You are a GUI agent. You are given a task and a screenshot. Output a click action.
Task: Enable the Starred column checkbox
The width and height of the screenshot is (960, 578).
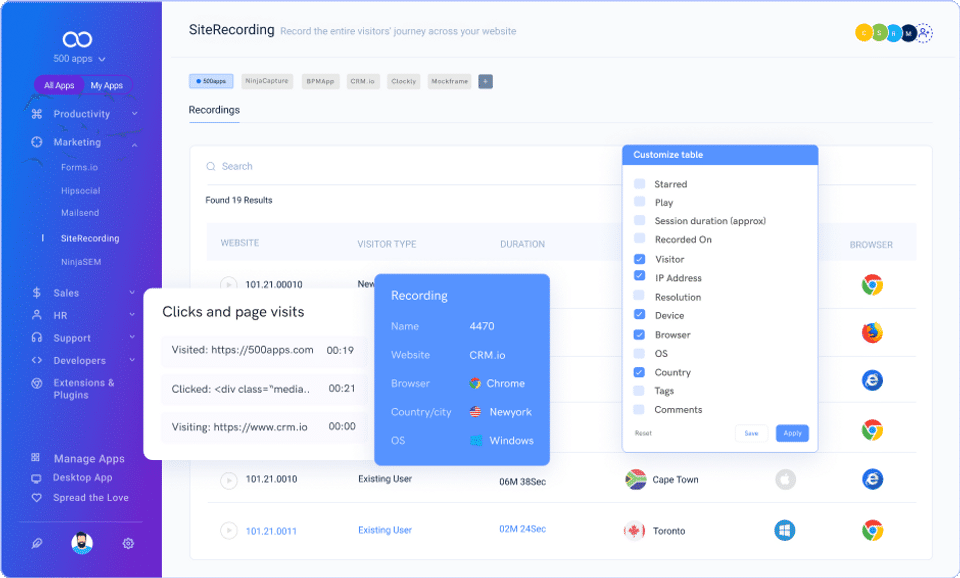639,184
